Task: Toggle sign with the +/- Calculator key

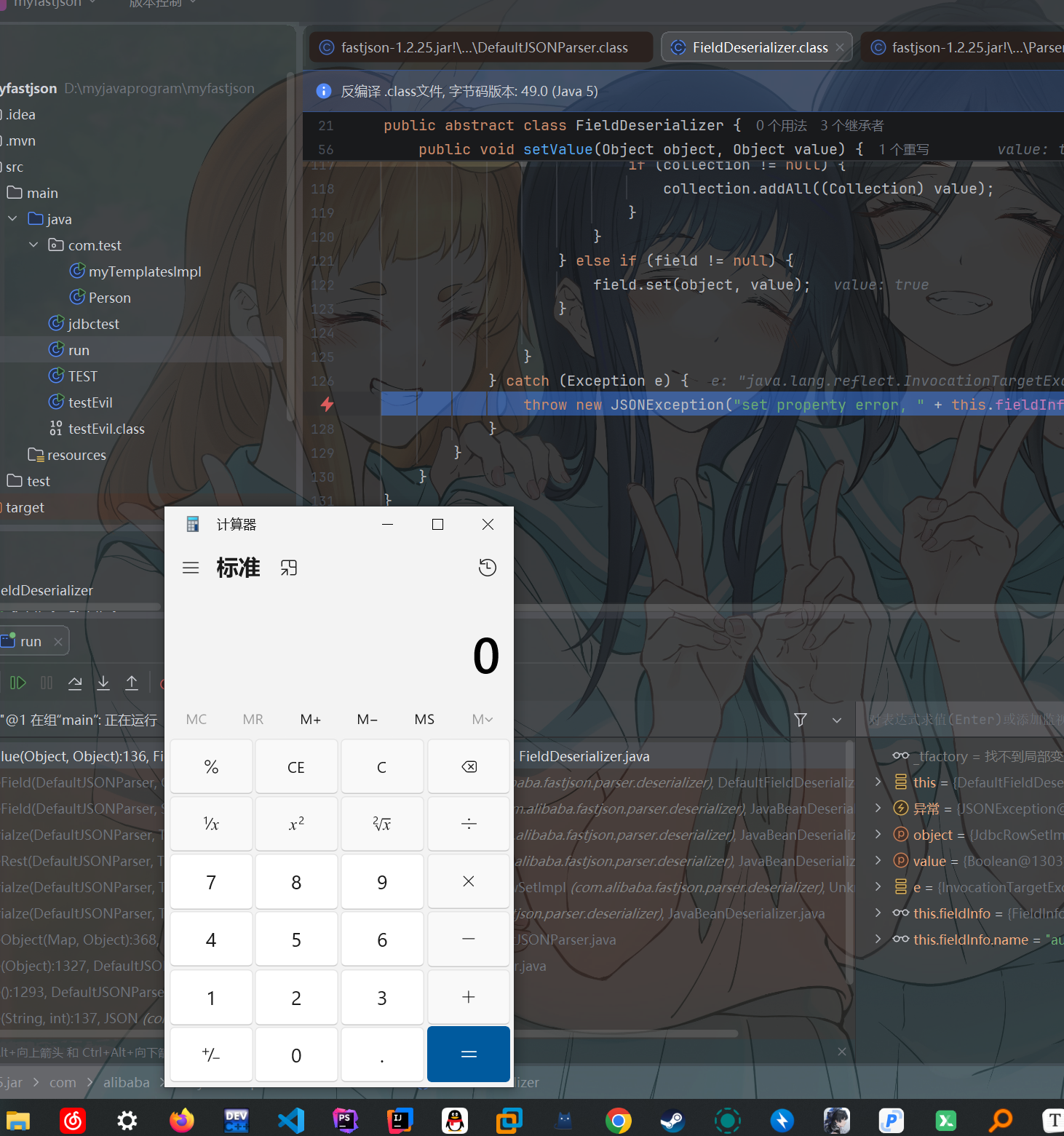Action: click(x=211, y=1054)
